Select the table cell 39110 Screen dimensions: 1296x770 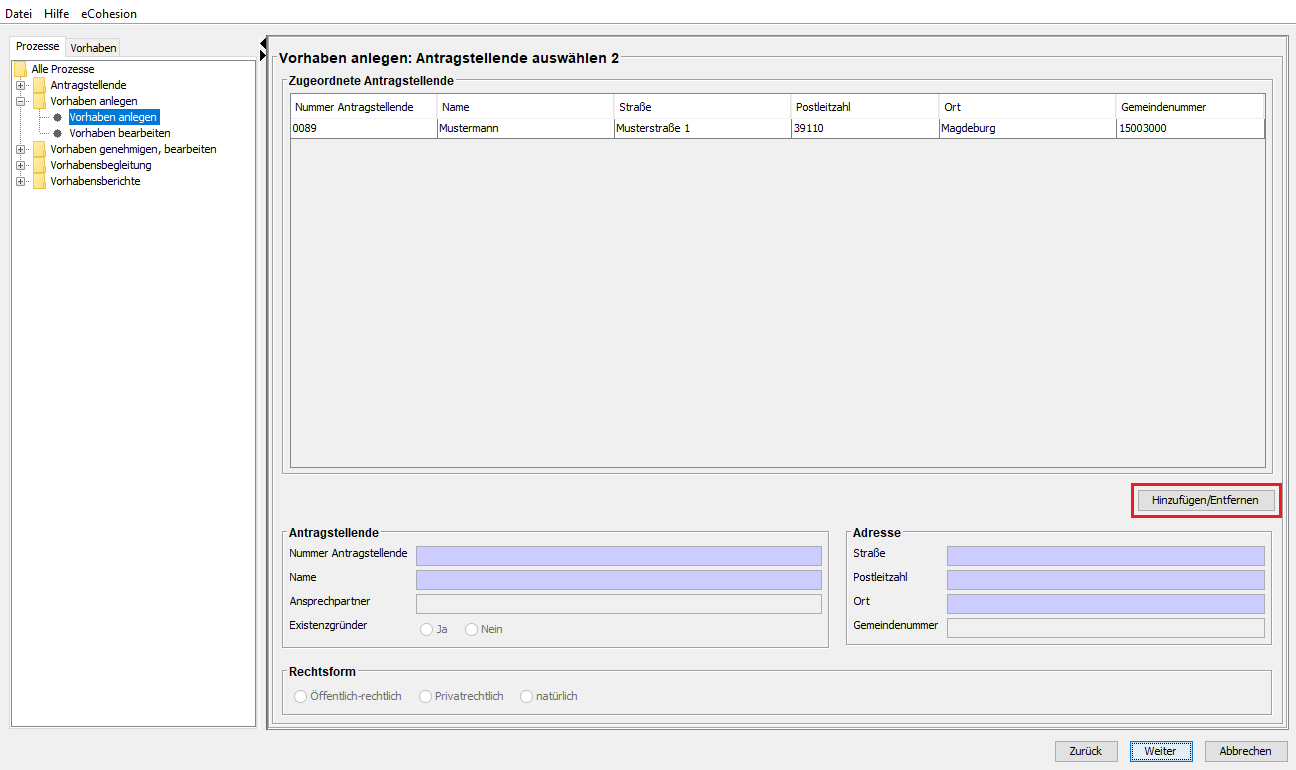click(x=865, y=128)
